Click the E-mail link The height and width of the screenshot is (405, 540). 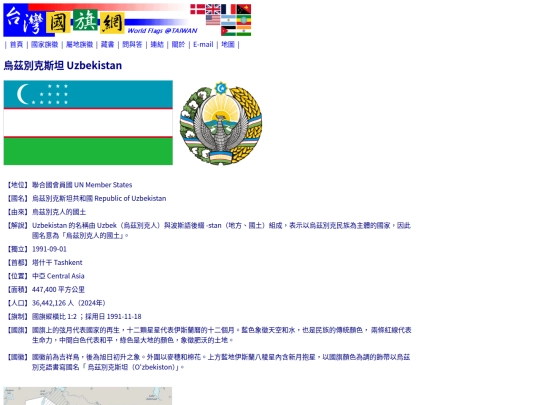[203, 44]
